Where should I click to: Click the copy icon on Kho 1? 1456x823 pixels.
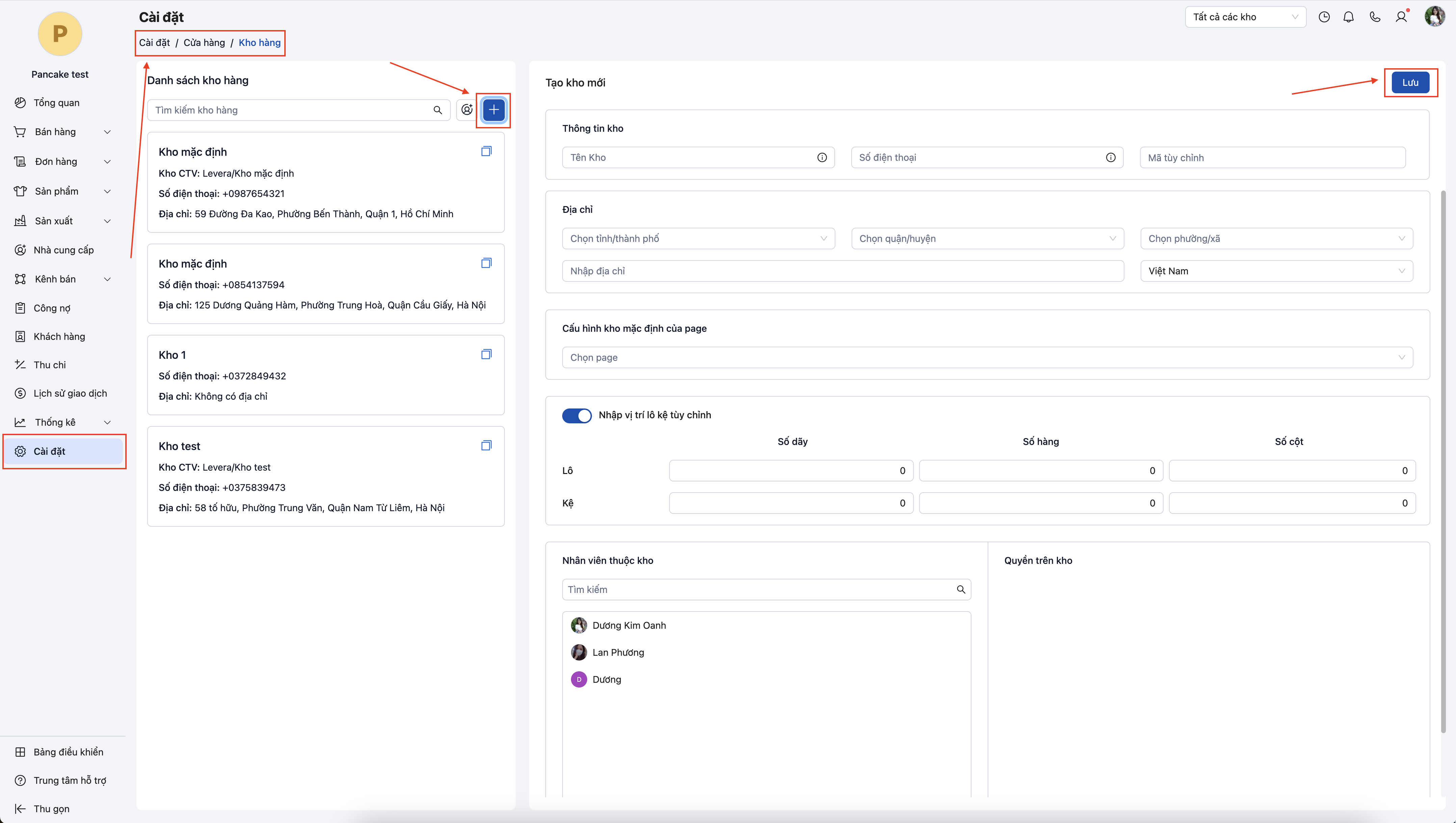(486, 354)
